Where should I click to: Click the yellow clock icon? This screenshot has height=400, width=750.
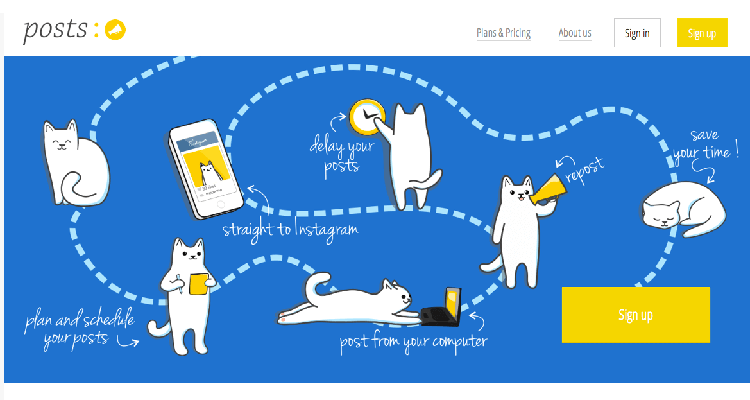point(367,117)
